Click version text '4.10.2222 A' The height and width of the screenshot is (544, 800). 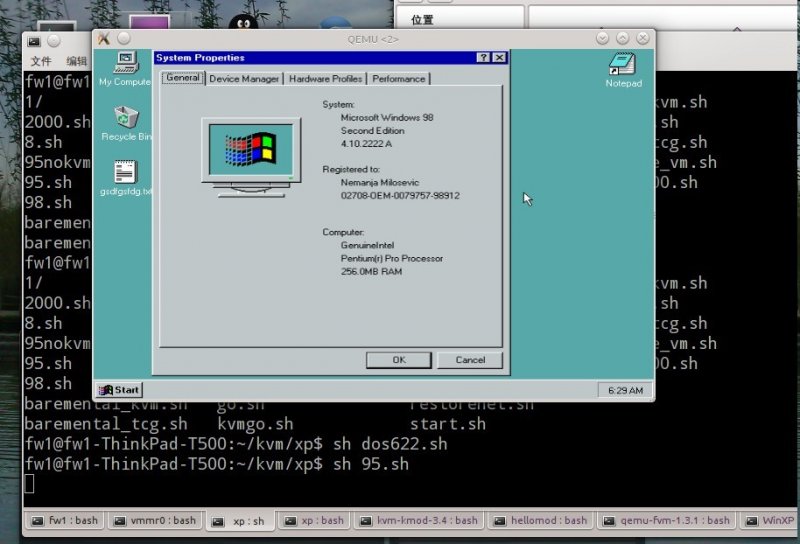click(366, 144)
